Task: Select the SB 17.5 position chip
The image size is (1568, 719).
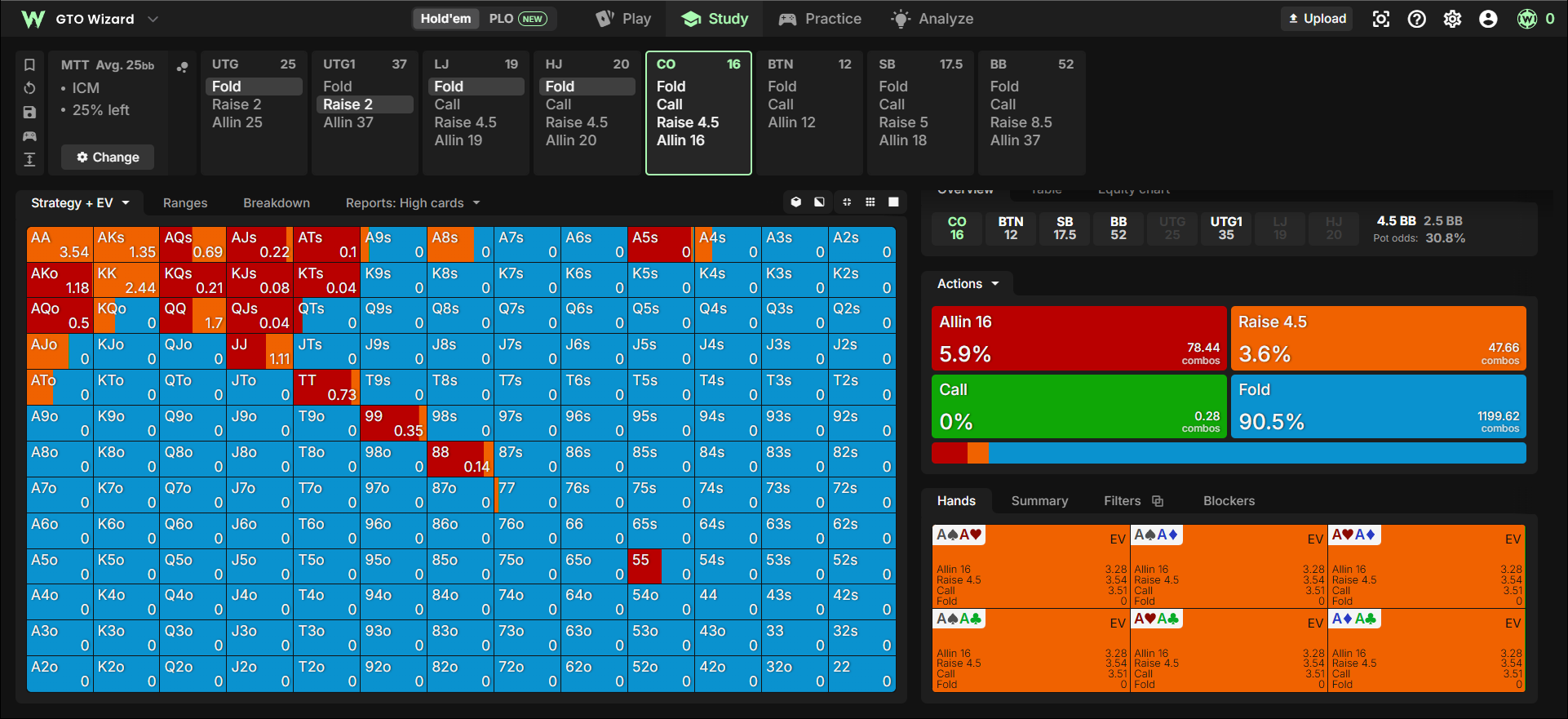Action: point(1065,229)
